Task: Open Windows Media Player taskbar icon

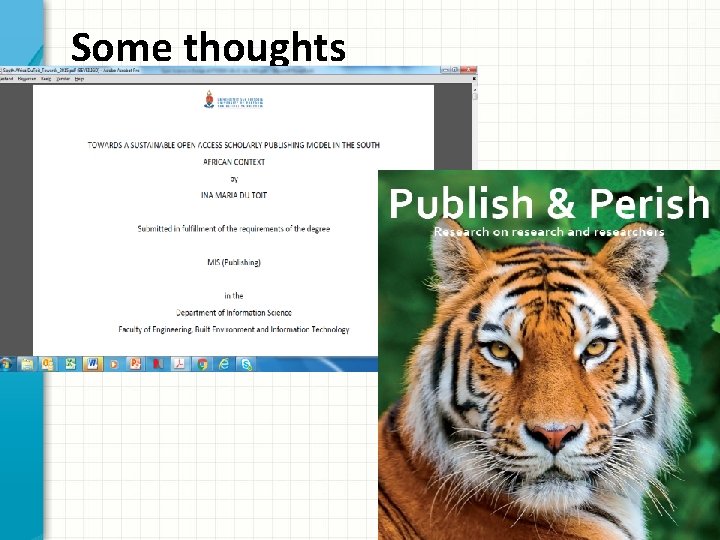Action: (x=114, y=364)
